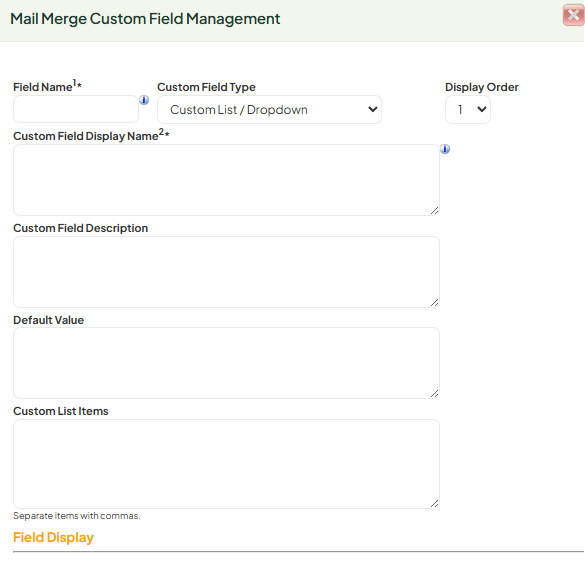Click the resize grip of Custom Field Description box

[434, 303]
